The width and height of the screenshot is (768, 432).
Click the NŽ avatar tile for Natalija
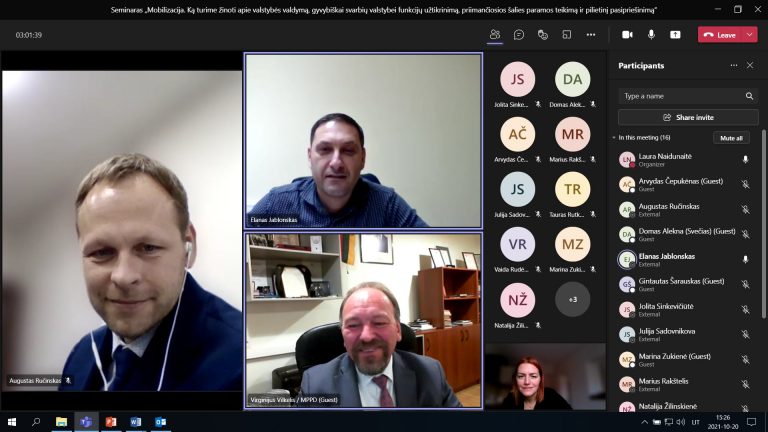click(518, 300)
